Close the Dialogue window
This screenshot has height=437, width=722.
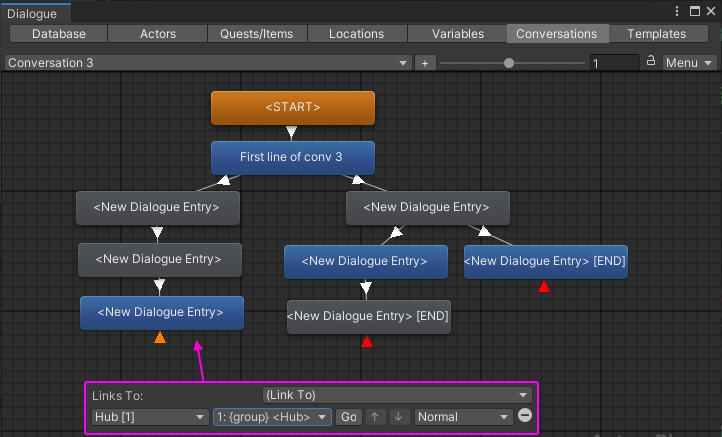pos(710,11)
